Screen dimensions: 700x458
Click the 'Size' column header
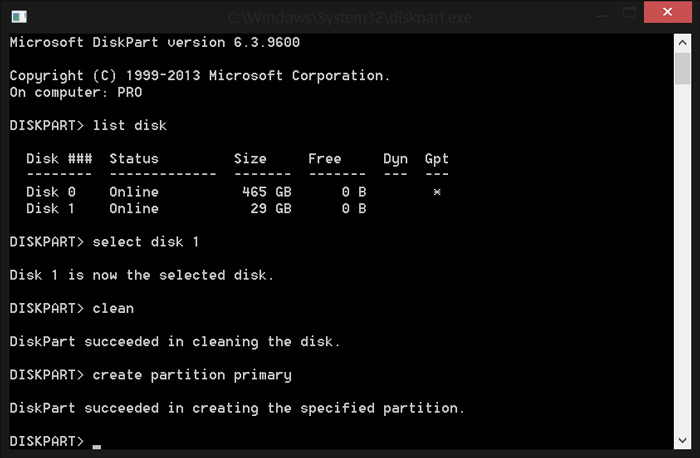(250, 159)
